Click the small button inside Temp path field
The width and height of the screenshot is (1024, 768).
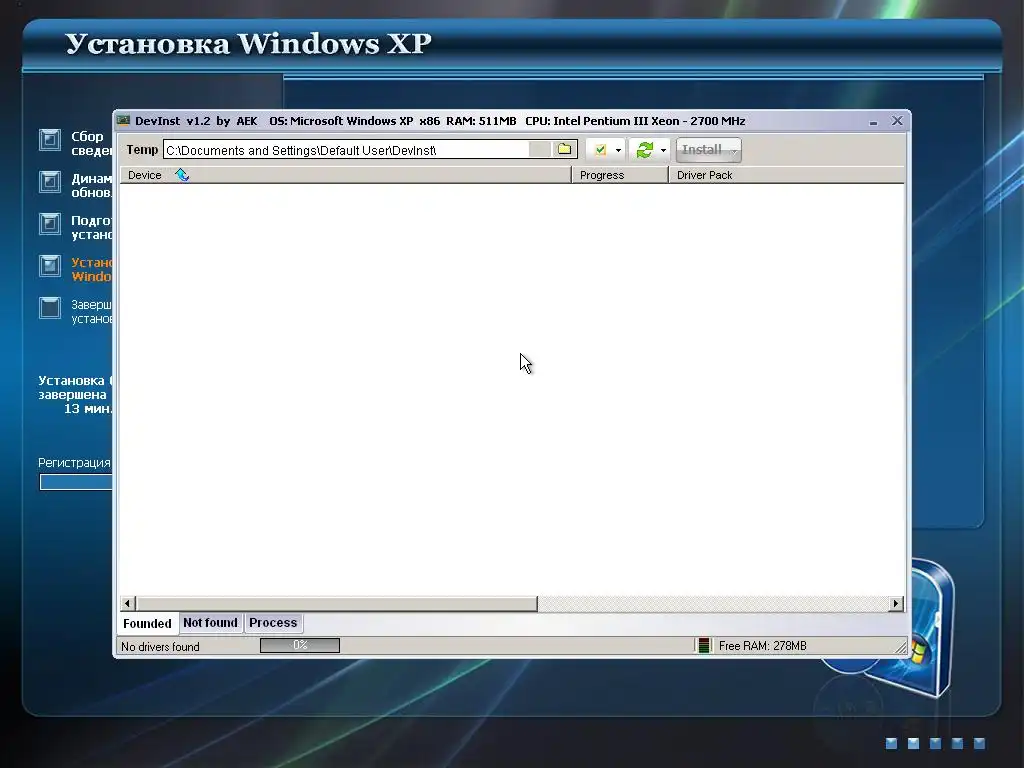coord(539,150)
